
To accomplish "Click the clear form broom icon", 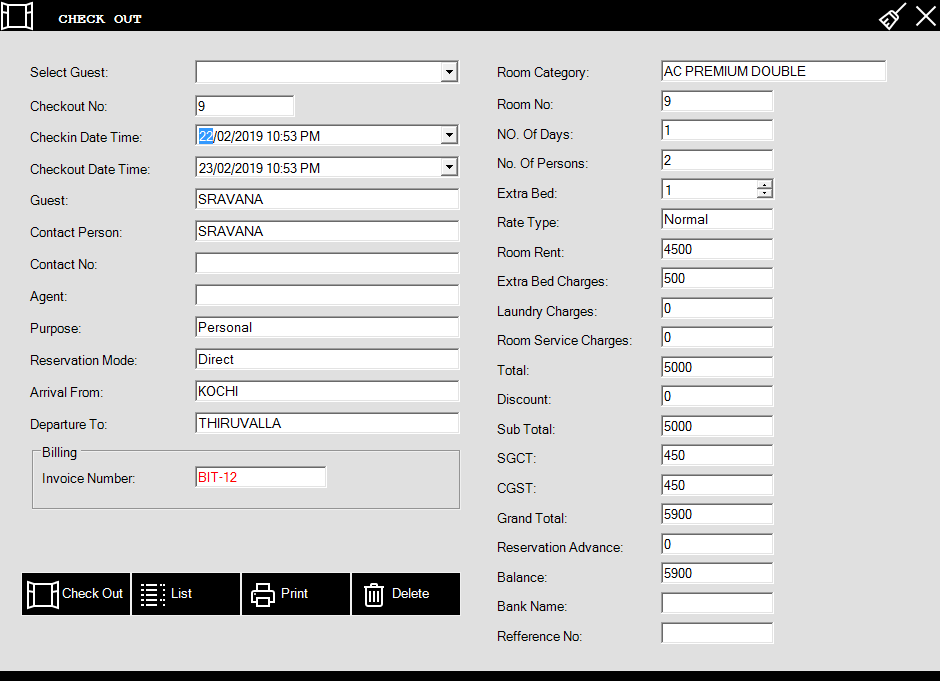I will [x=892, y=16].
